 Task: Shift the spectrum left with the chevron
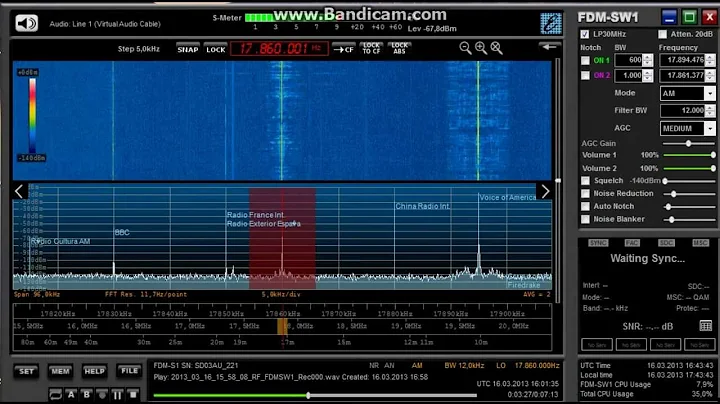coord(19,191)
